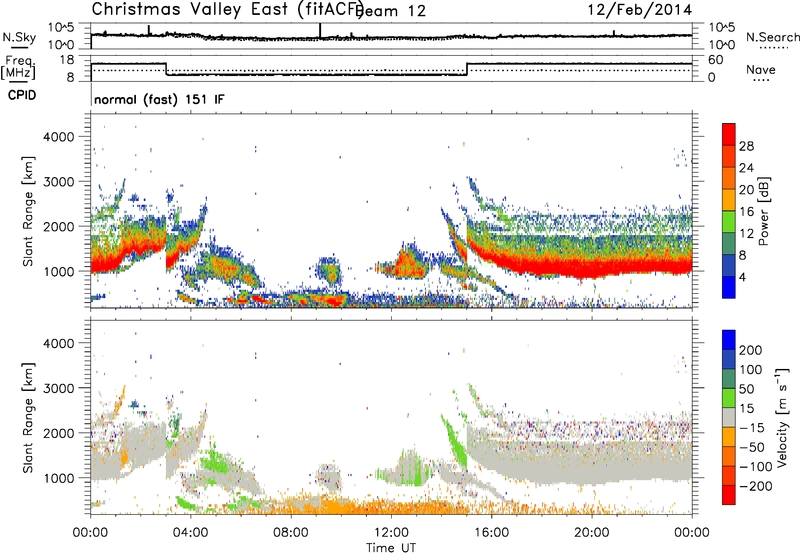Click the red bottom segment of the velocity color bar
Viewport: 800px width, 554px height.
(729, 495)
